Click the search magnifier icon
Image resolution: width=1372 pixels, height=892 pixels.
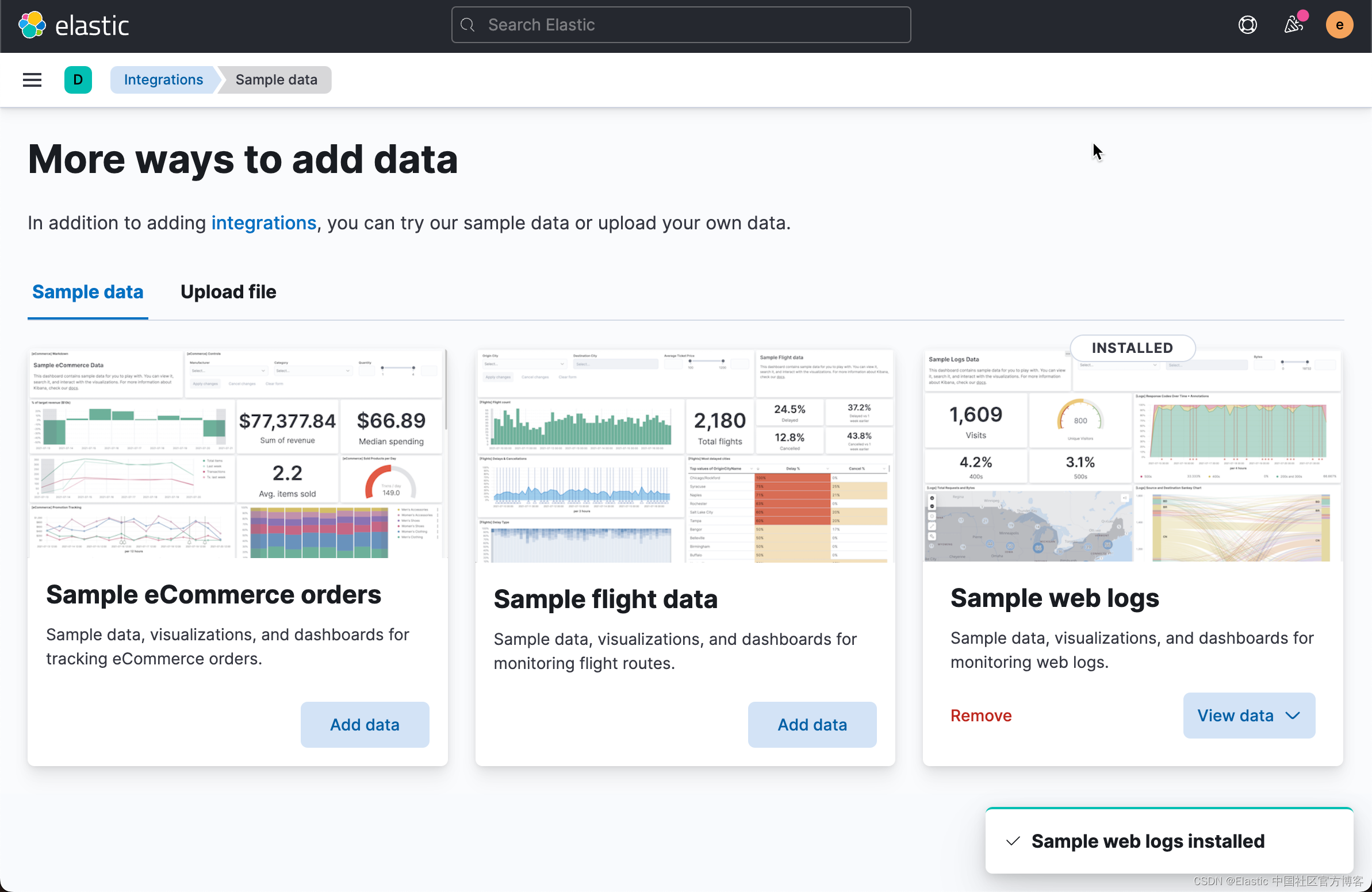pyautogui.click(x=468, y=25)
